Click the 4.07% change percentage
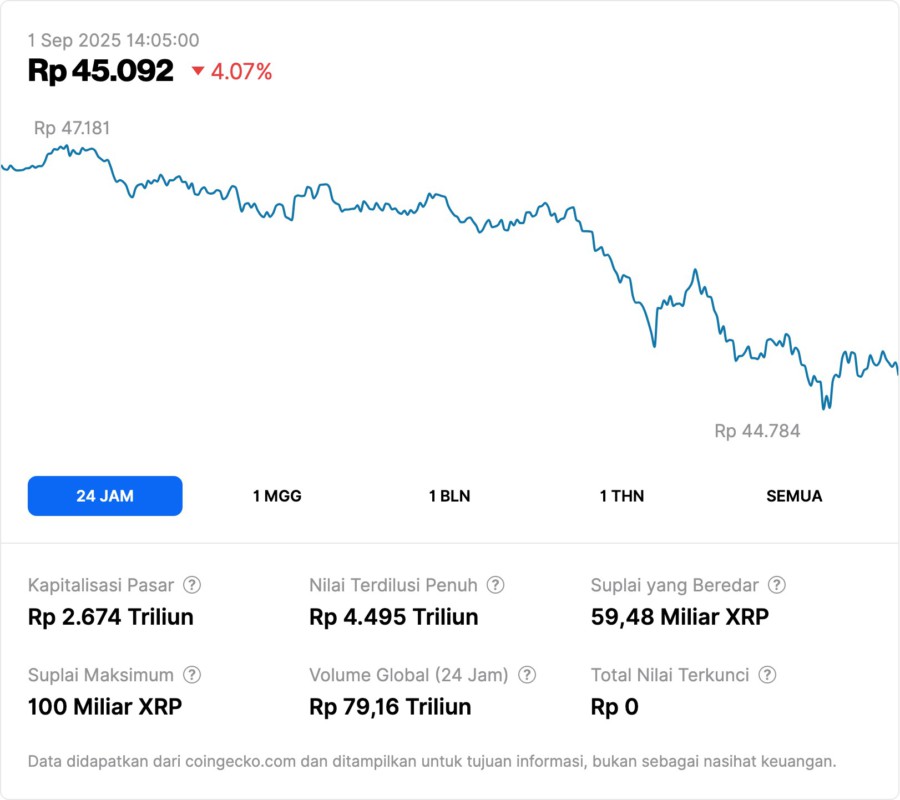Viewport: 900px width, 800px height. (x=241, y=72)
